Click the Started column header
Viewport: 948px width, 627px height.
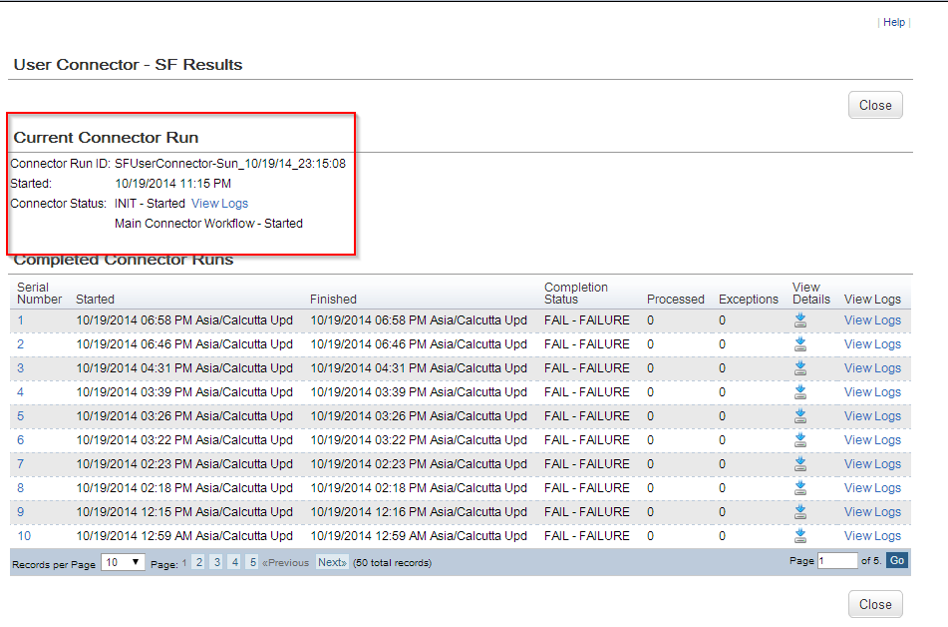click(95, 299)
